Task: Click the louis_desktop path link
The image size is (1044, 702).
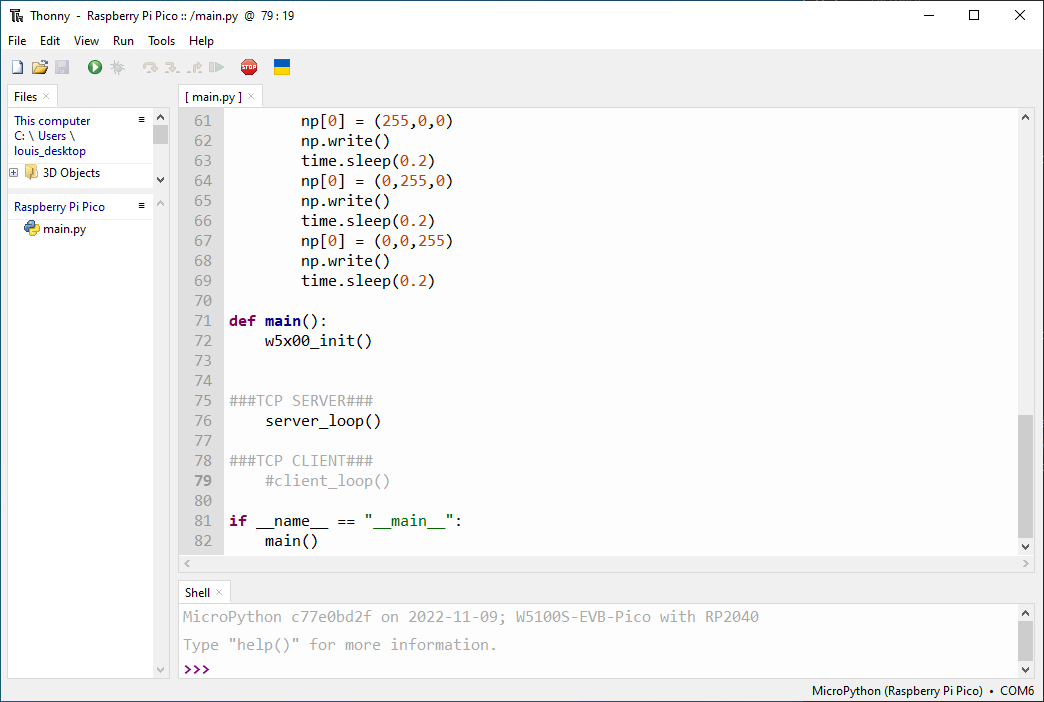Action: [x=50, y=151]
